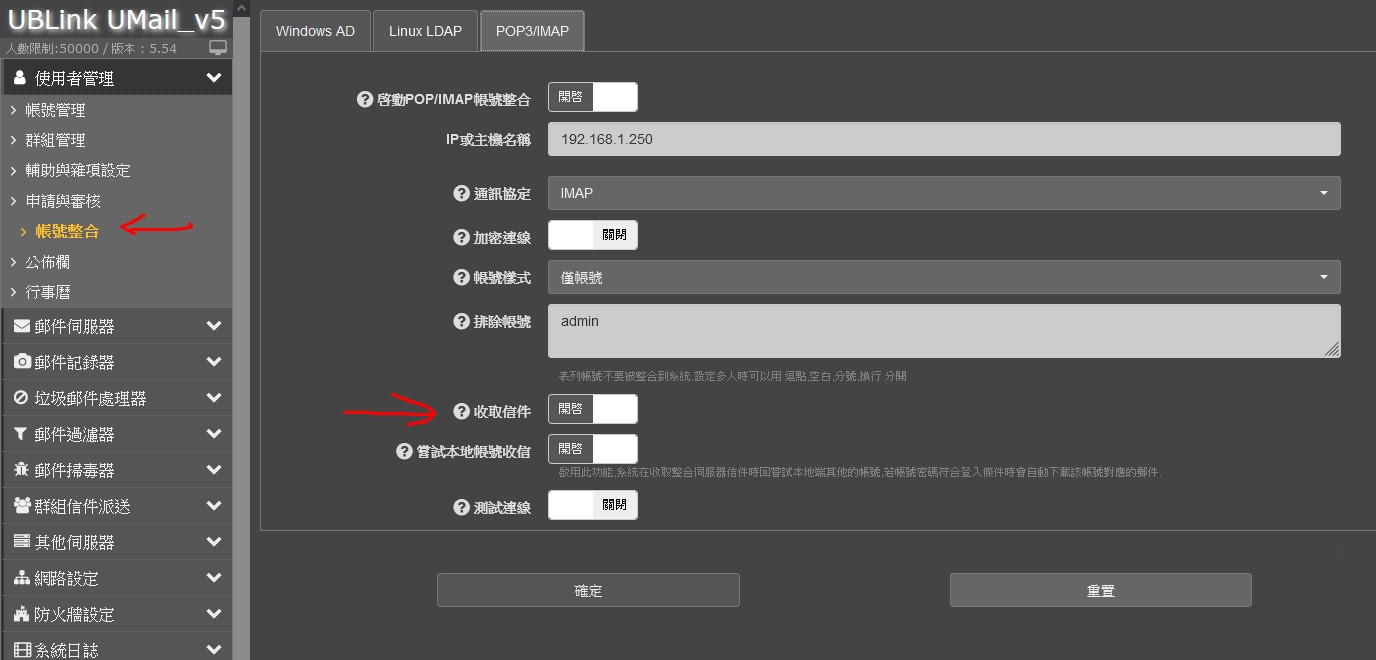This screenshot has height=660, width=1376.
Task: Click the help icon next to 排除帳號
Action: (461, 321)
